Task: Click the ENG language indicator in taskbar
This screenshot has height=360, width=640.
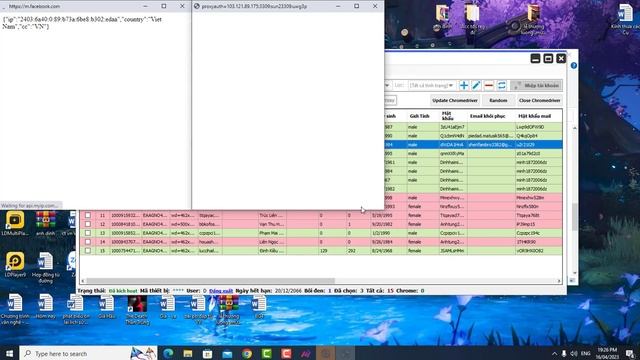Action: tap(586, 353)
